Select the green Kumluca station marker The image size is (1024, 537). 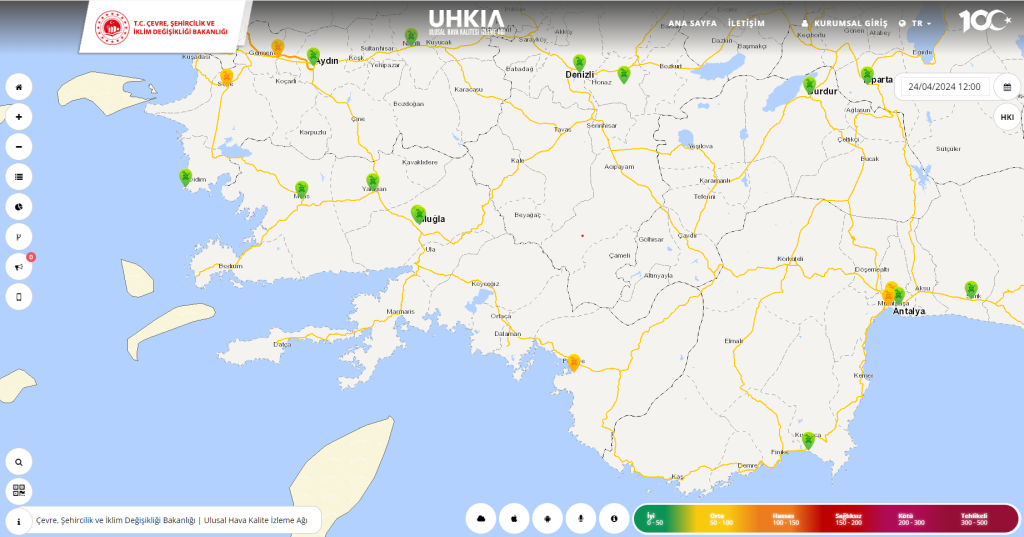coord(808,440)
